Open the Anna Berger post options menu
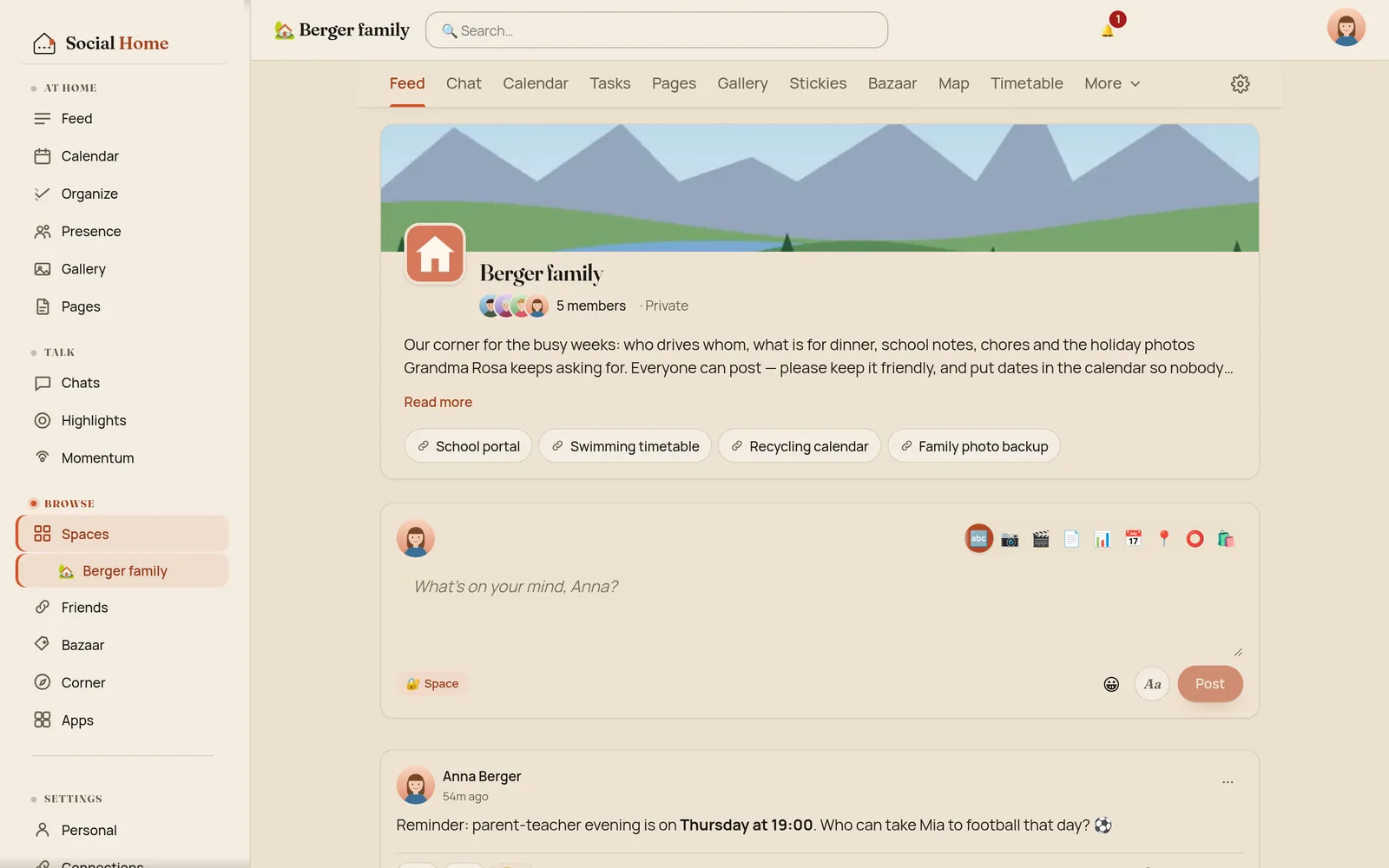 1228,782
